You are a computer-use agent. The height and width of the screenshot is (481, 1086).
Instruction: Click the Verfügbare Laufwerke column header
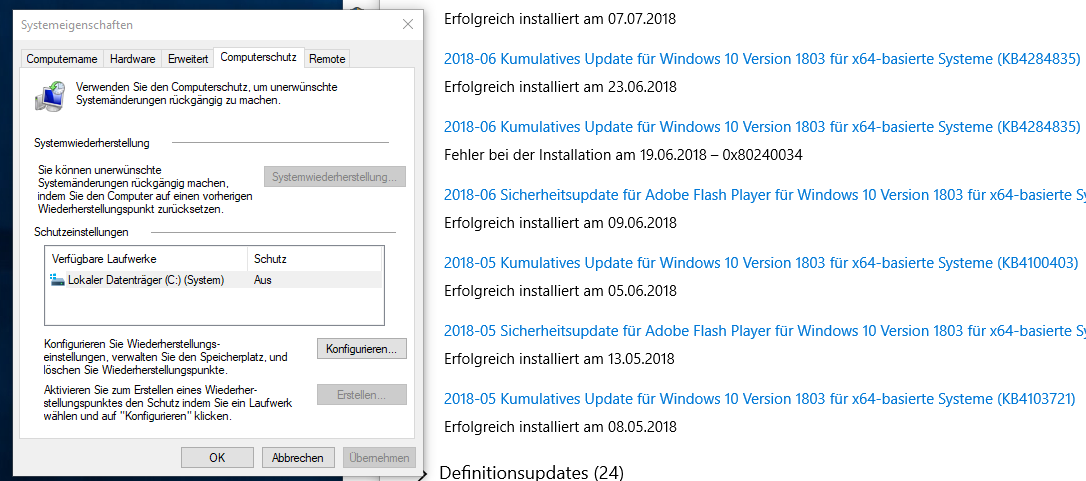tap(146, 259)
